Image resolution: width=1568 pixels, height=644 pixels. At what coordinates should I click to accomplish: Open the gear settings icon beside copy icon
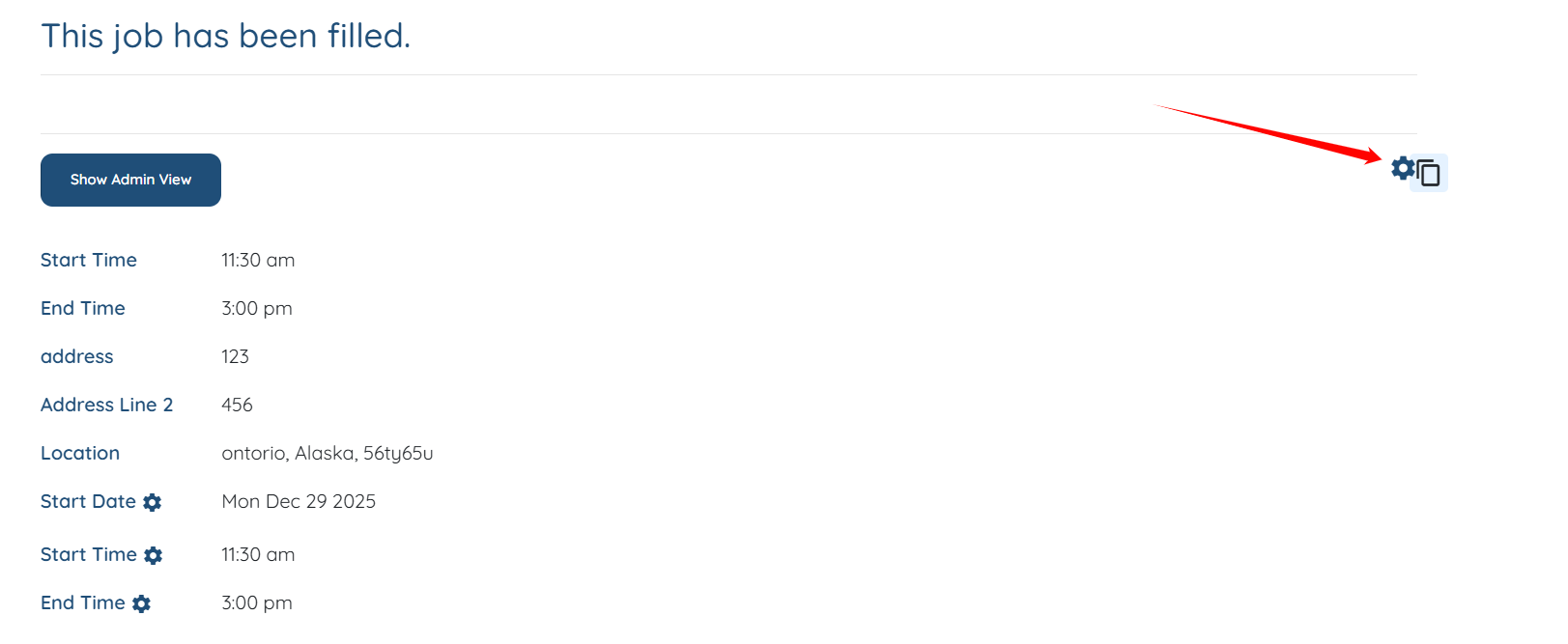coord(1403,168)
